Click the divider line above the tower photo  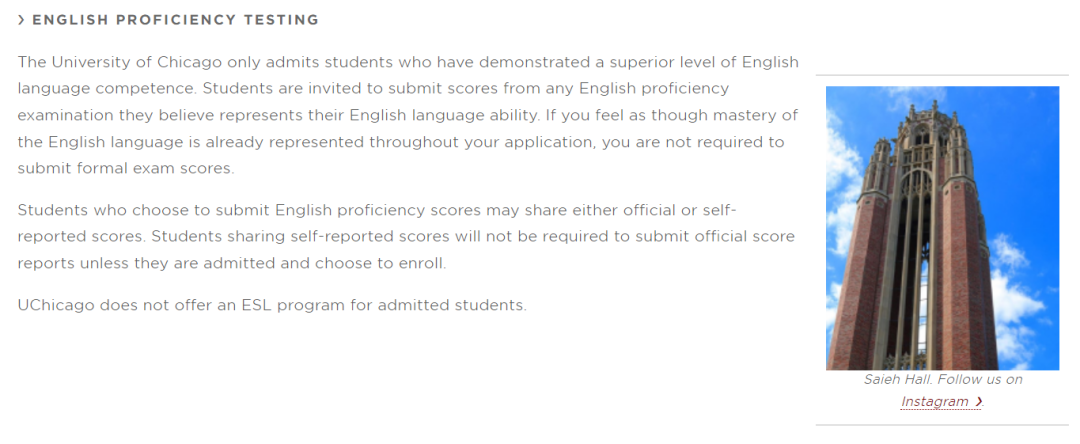pos(942,75)
